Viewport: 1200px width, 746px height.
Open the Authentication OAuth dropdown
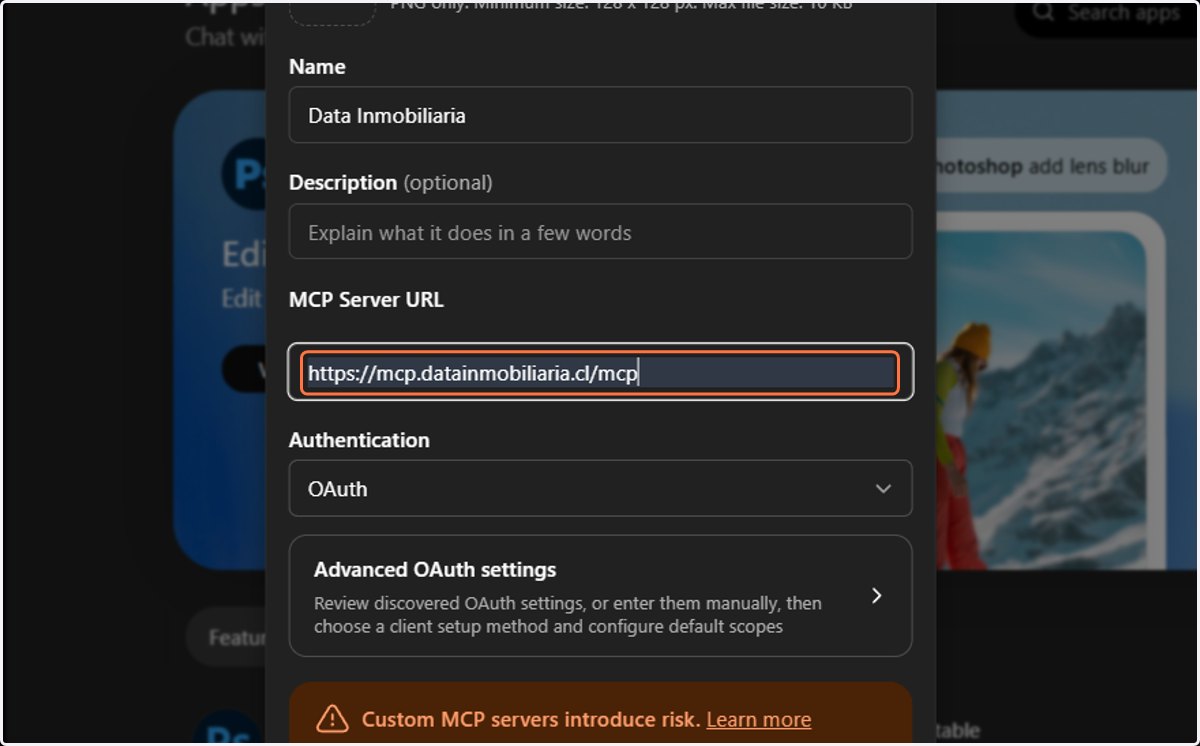[x=600, y=488]
